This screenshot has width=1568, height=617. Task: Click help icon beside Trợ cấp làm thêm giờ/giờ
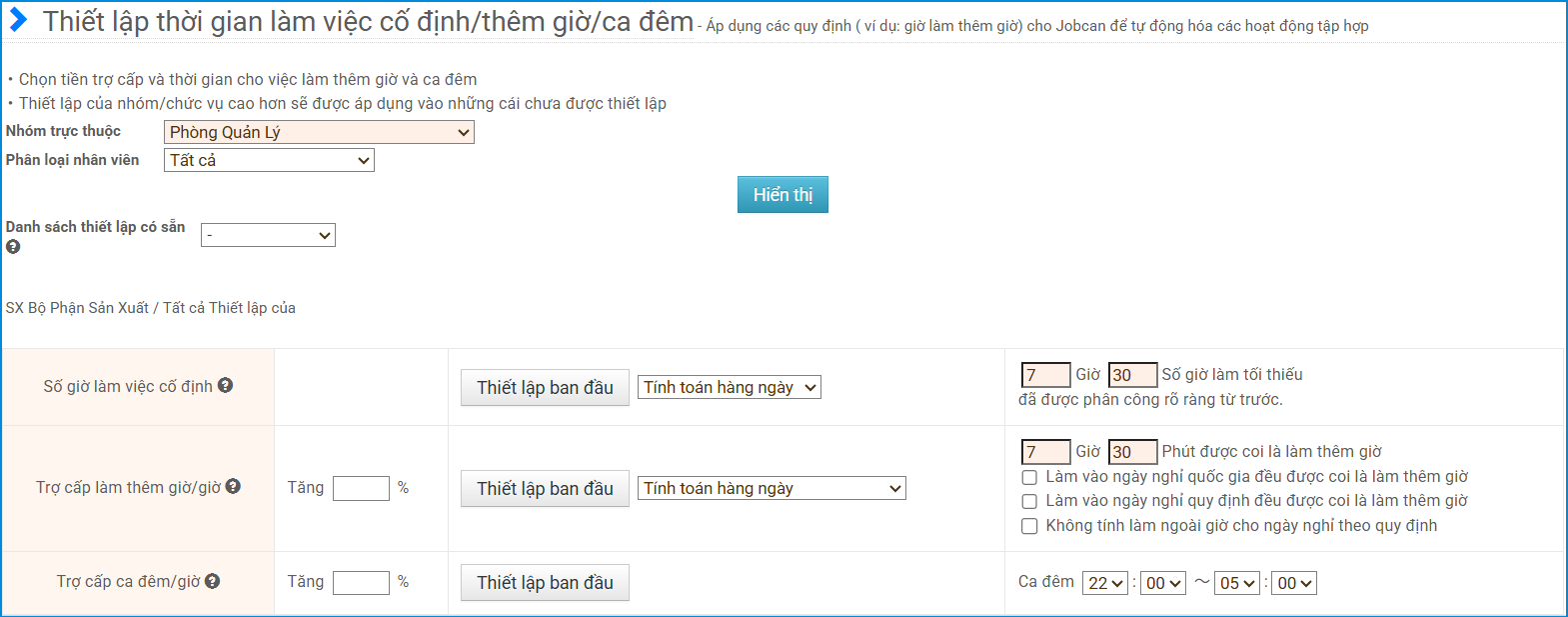click(233, 486)
